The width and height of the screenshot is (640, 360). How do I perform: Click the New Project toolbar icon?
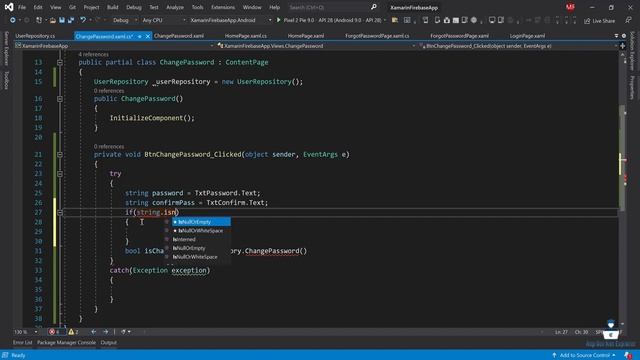pos(39,20)
